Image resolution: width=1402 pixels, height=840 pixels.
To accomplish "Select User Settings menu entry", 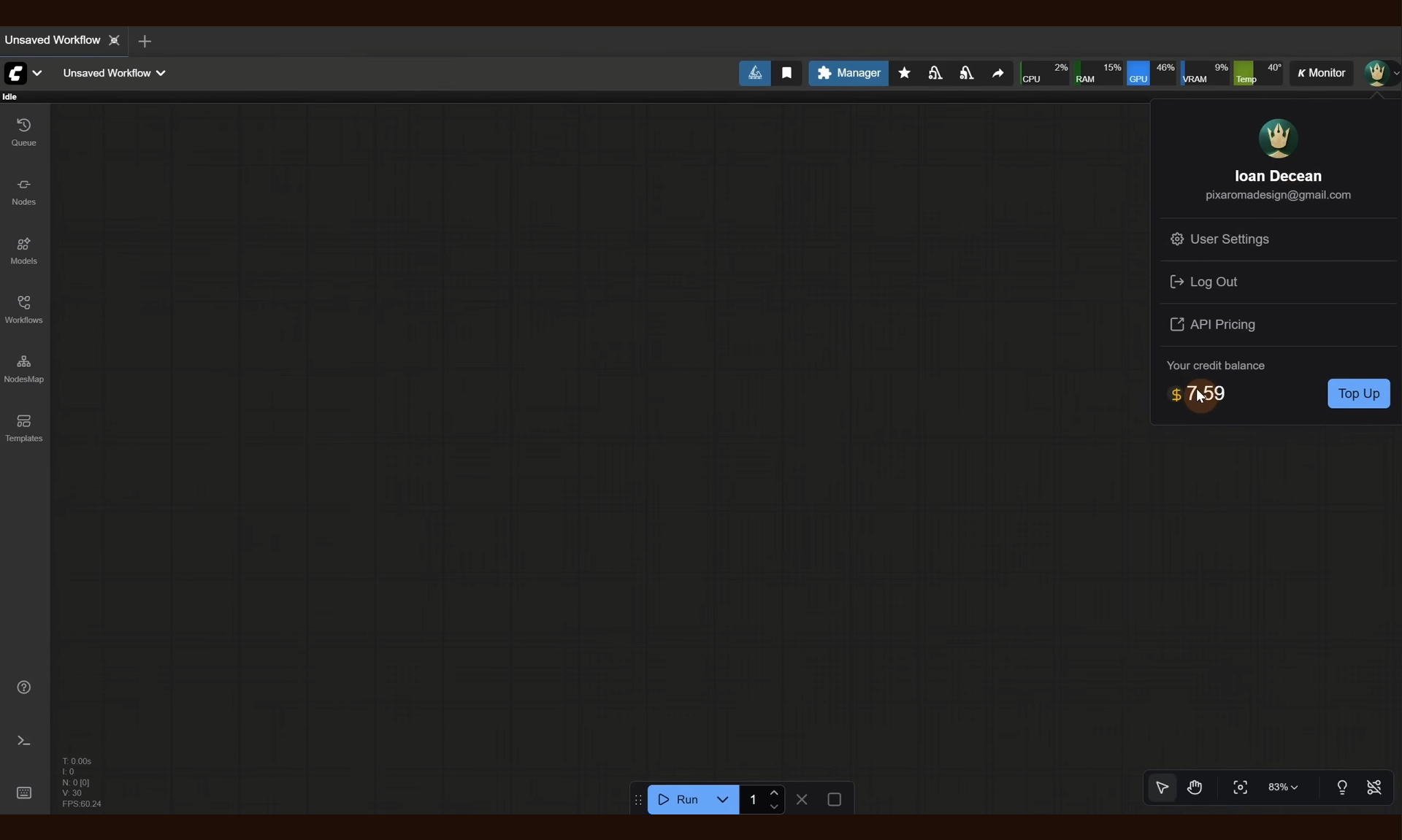I will point(1229,239).
